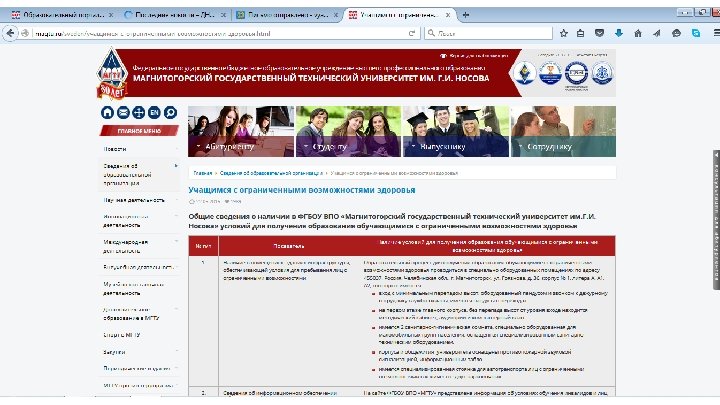
Task: Click the site home round icon
Action: point(107,112)
